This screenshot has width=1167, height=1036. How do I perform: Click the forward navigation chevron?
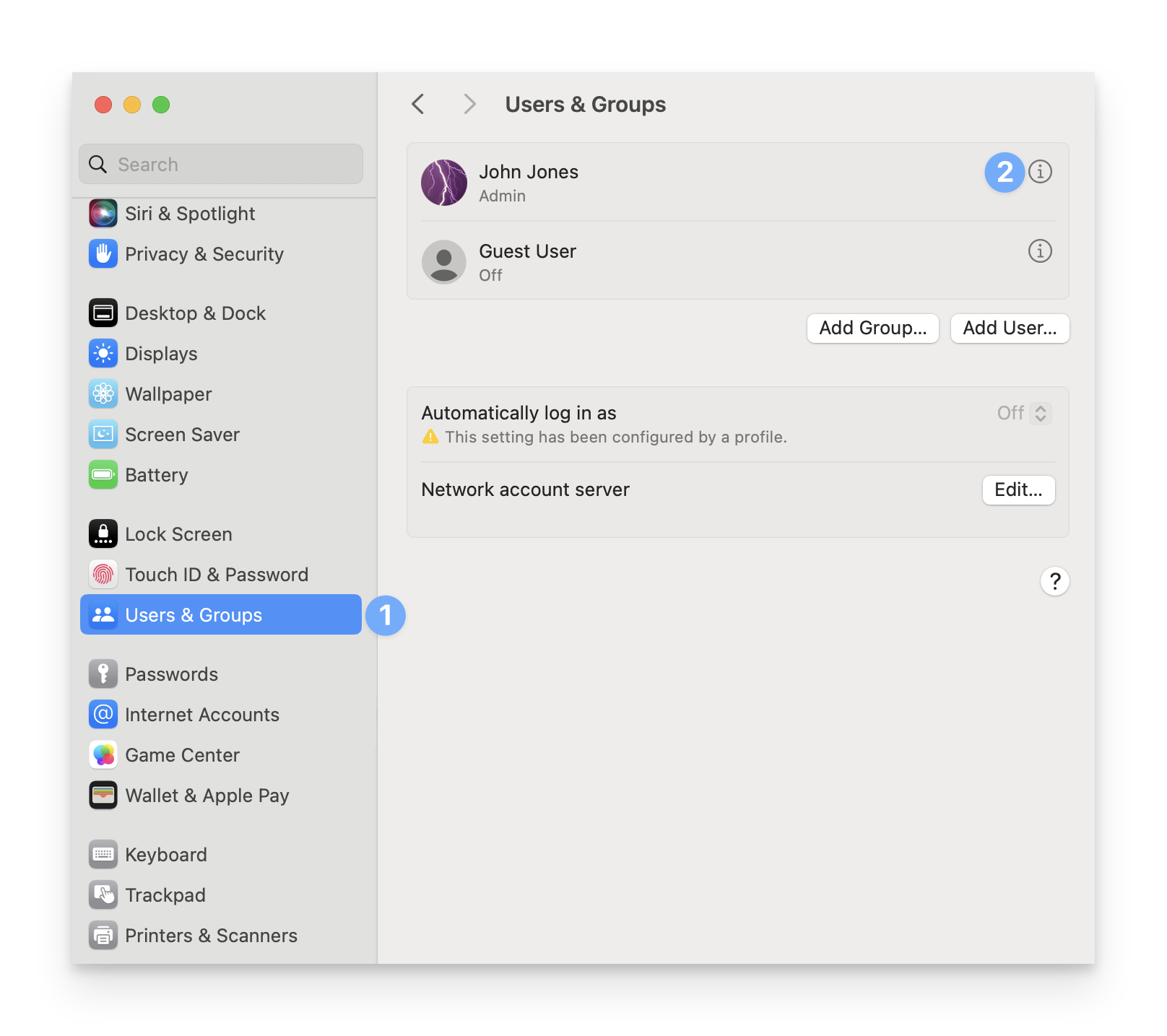click(x=470, y=104)
